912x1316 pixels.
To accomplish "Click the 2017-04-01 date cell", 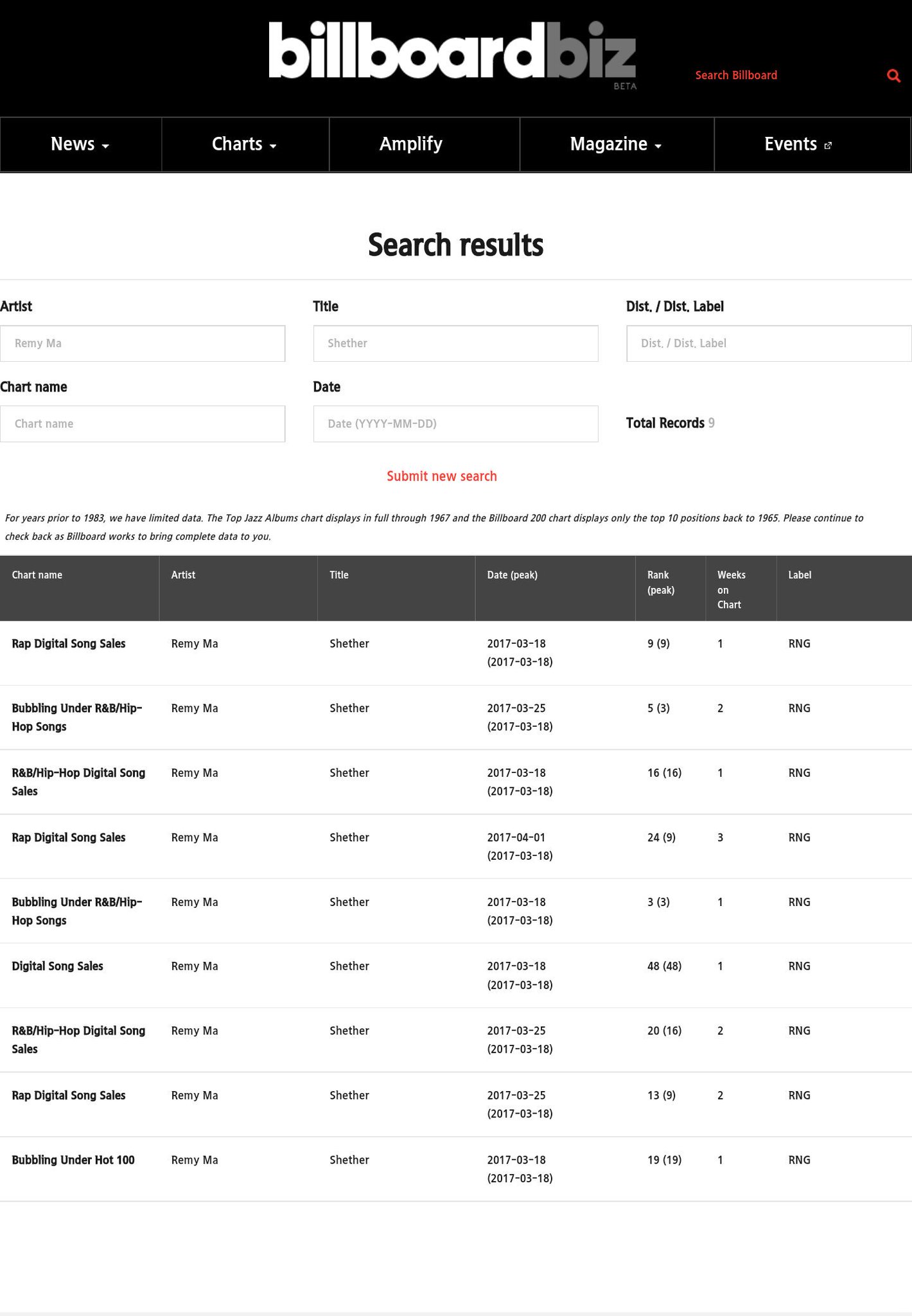I will pos(520,846).
